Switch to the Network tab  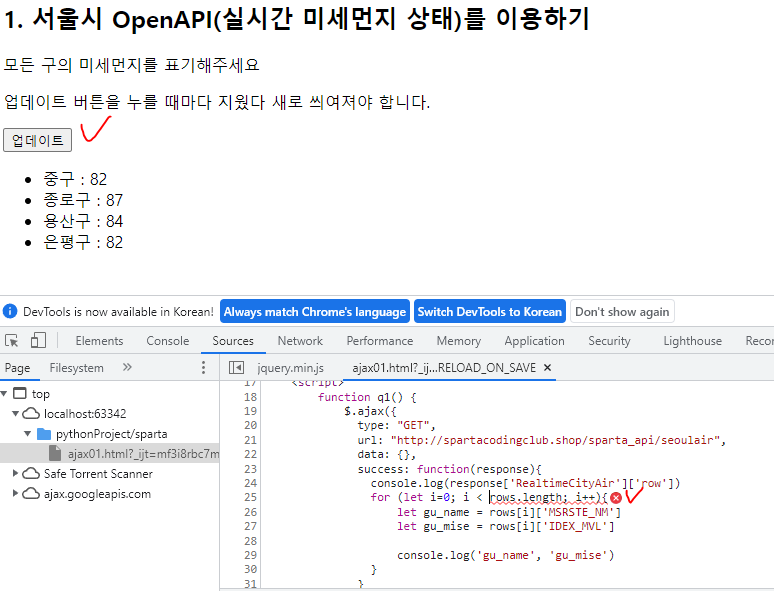click(300, 341)
